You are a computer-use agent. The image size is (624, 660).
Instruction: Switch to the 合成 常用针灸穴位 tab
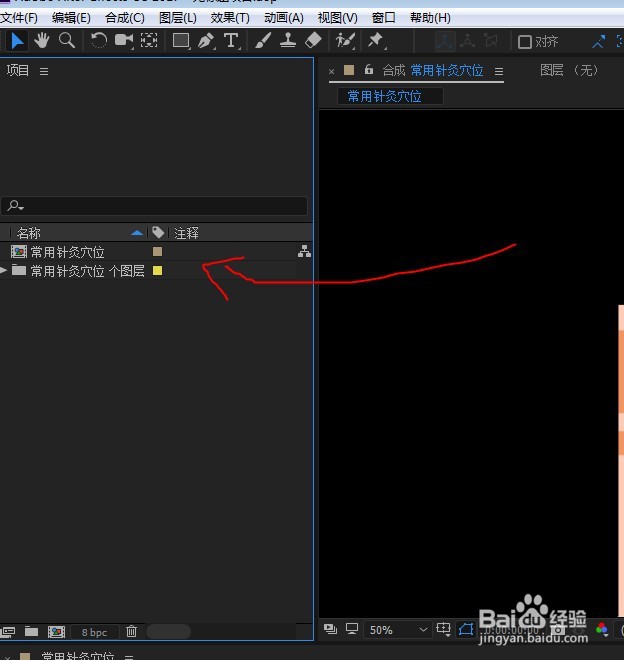click(433, 70)
